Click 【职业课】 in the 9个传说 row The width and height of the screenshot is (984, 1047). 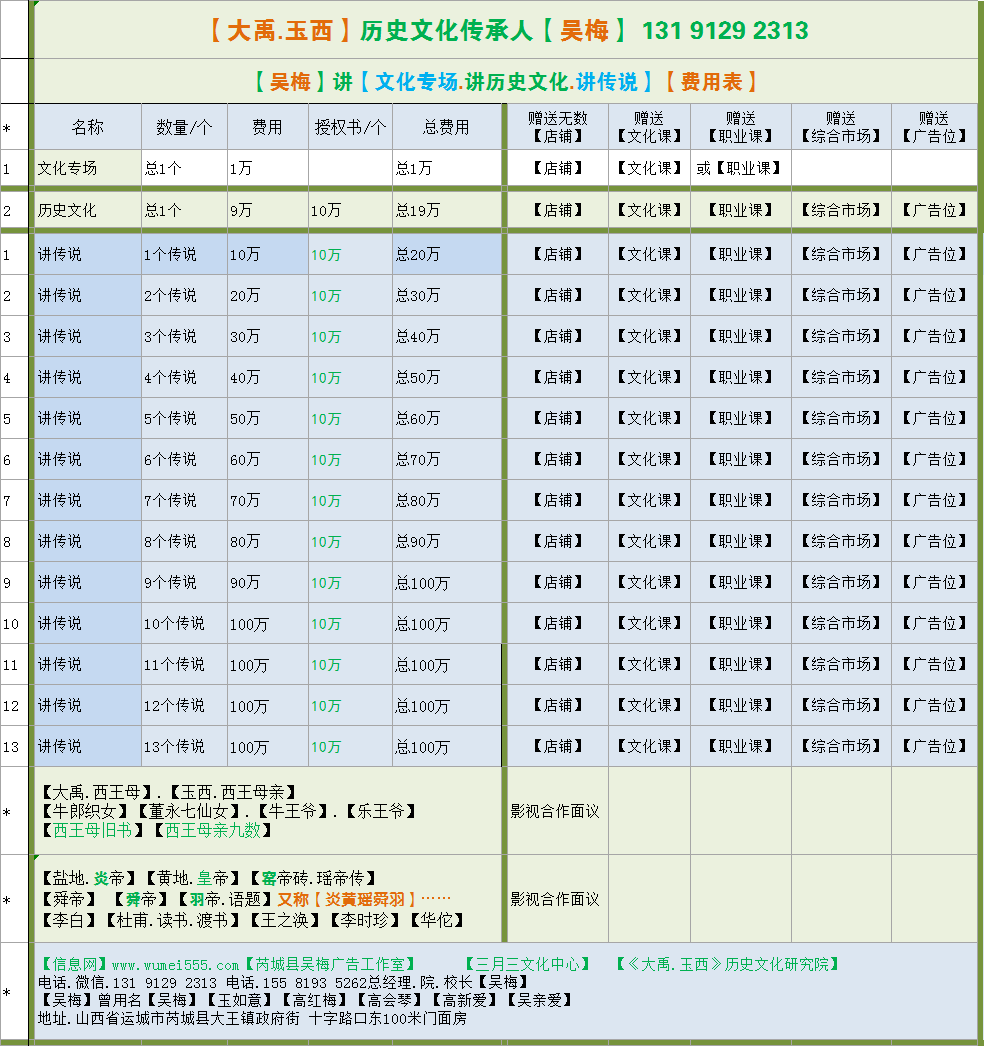pyautogui.click(x=741, y=582)
